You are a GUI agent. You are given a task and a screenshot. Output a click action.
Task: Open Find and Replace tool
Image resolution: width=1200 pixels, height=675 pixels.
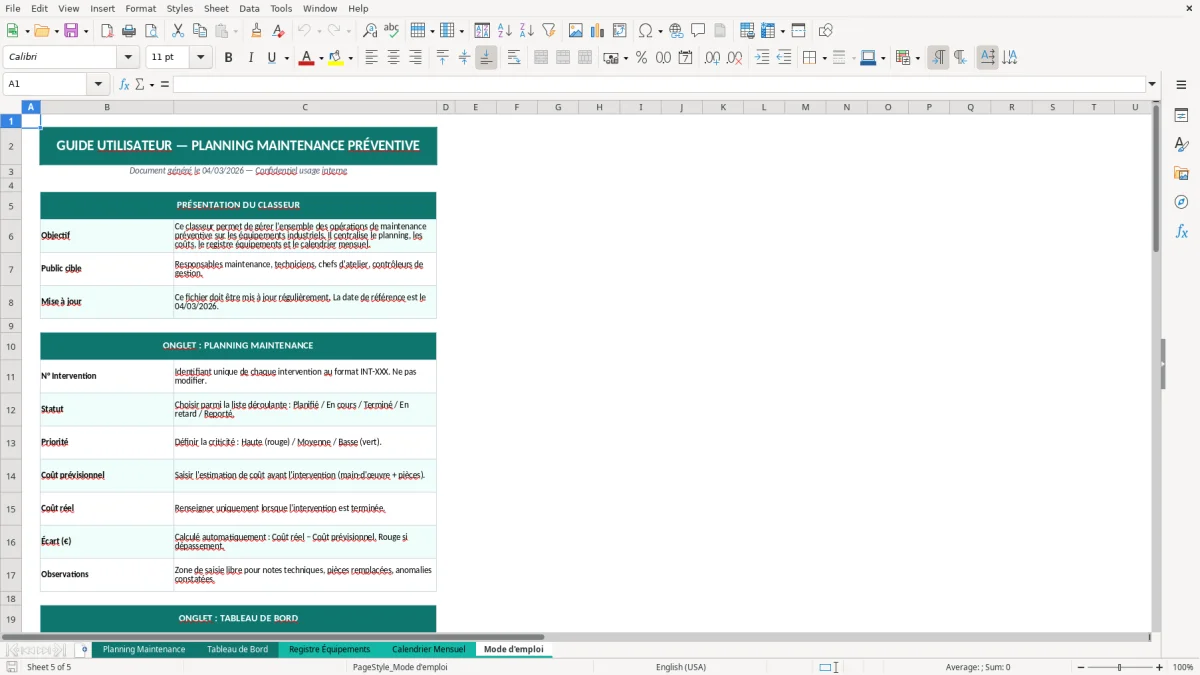pos(370,31)
